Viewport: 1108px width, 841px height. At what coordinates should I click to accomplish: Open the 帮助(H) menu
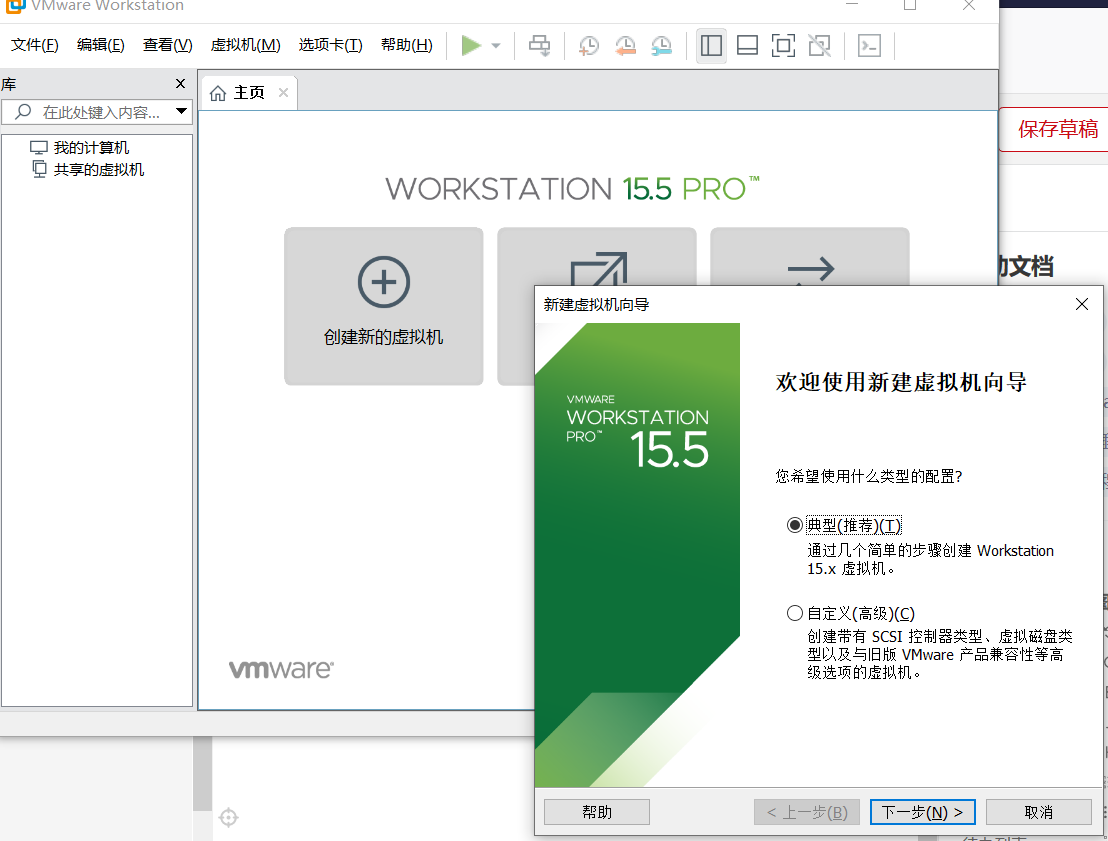(x=406, y=45)
